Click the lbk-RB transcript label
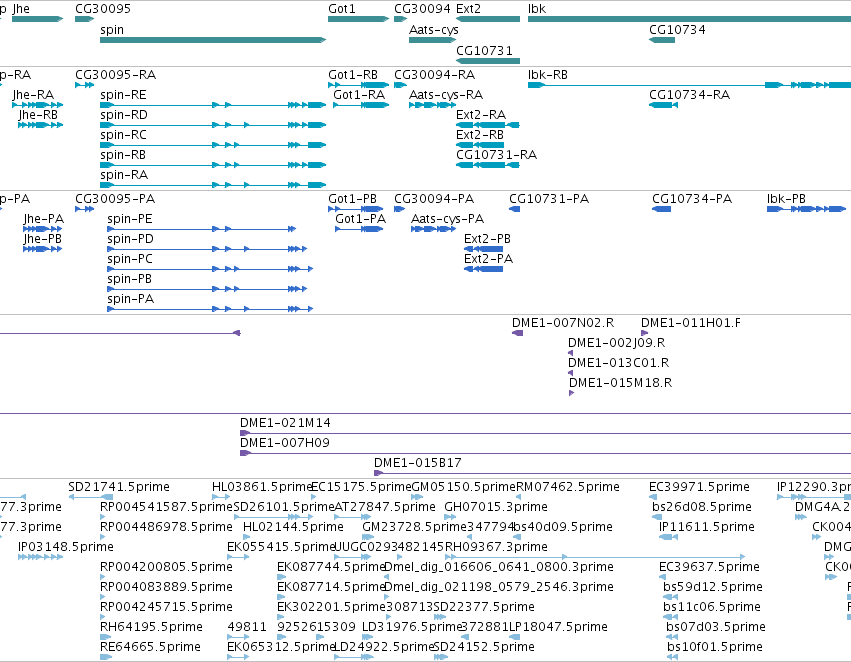The image size is (851, 662). (x=548, y=74)
